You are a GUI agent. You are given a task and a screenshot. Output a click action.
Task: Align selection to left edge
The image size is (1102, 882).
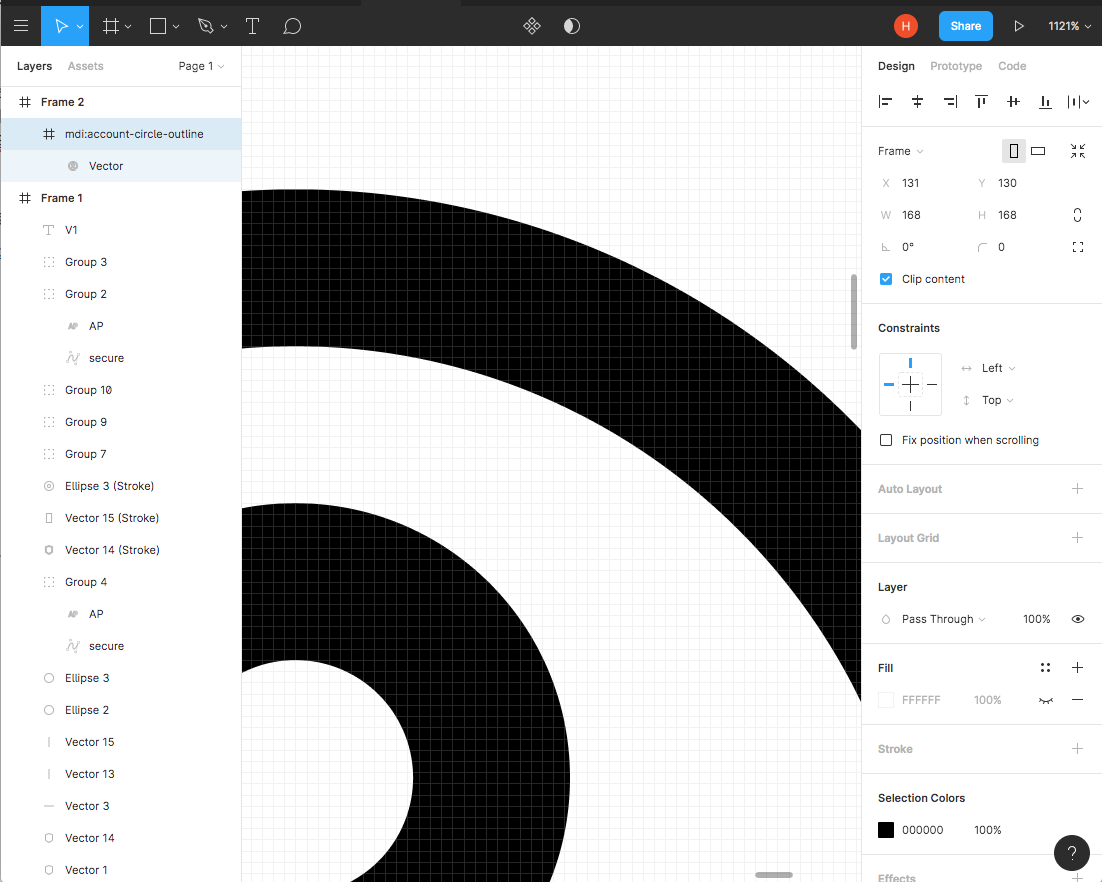point(885,101)
